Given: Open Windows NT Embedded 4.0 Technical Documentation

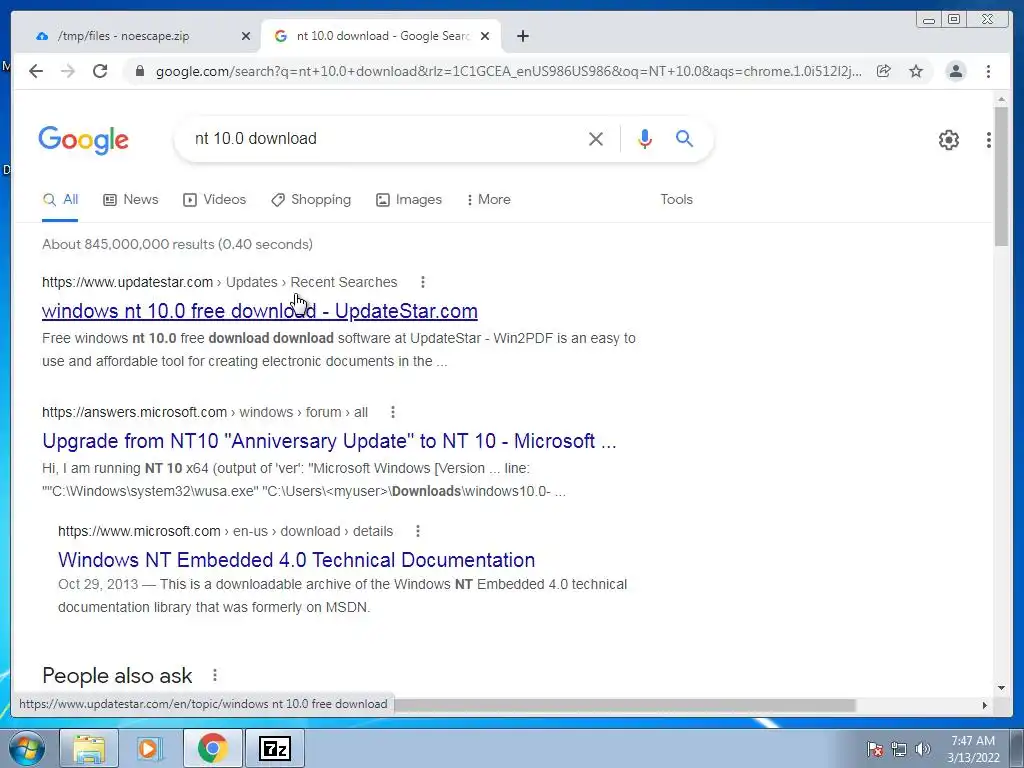Looking at the screenshot, I should [296, 560].
